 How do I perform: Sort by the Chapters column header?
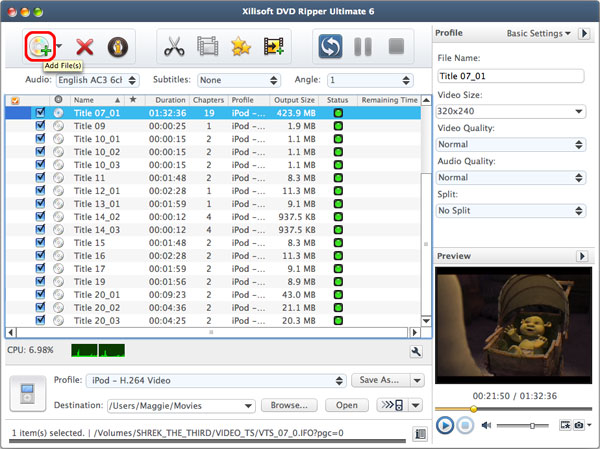(x=209, y=100)
